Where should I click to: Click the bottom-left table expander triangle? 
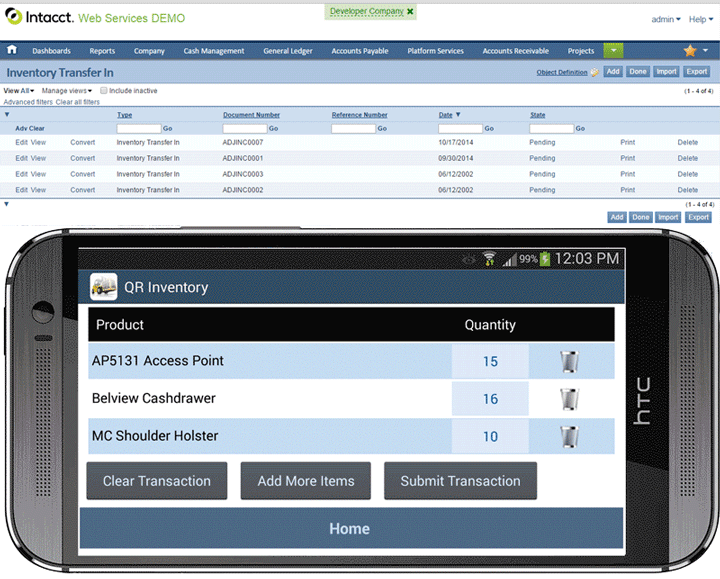pyautogui.click(x=6, y=204)
